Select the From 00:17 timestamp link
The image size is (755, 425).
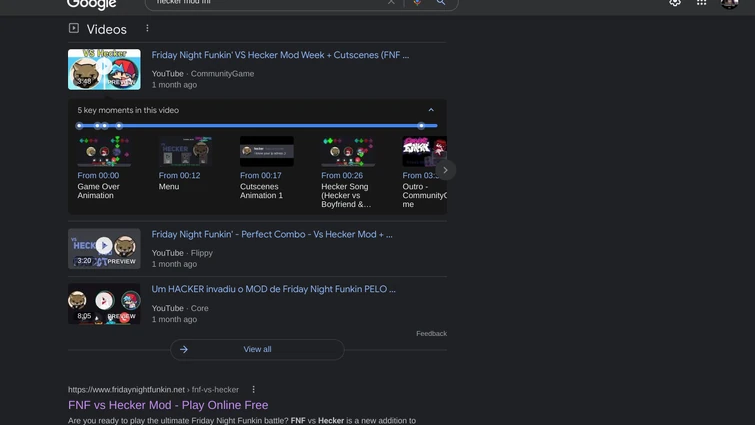261,176
